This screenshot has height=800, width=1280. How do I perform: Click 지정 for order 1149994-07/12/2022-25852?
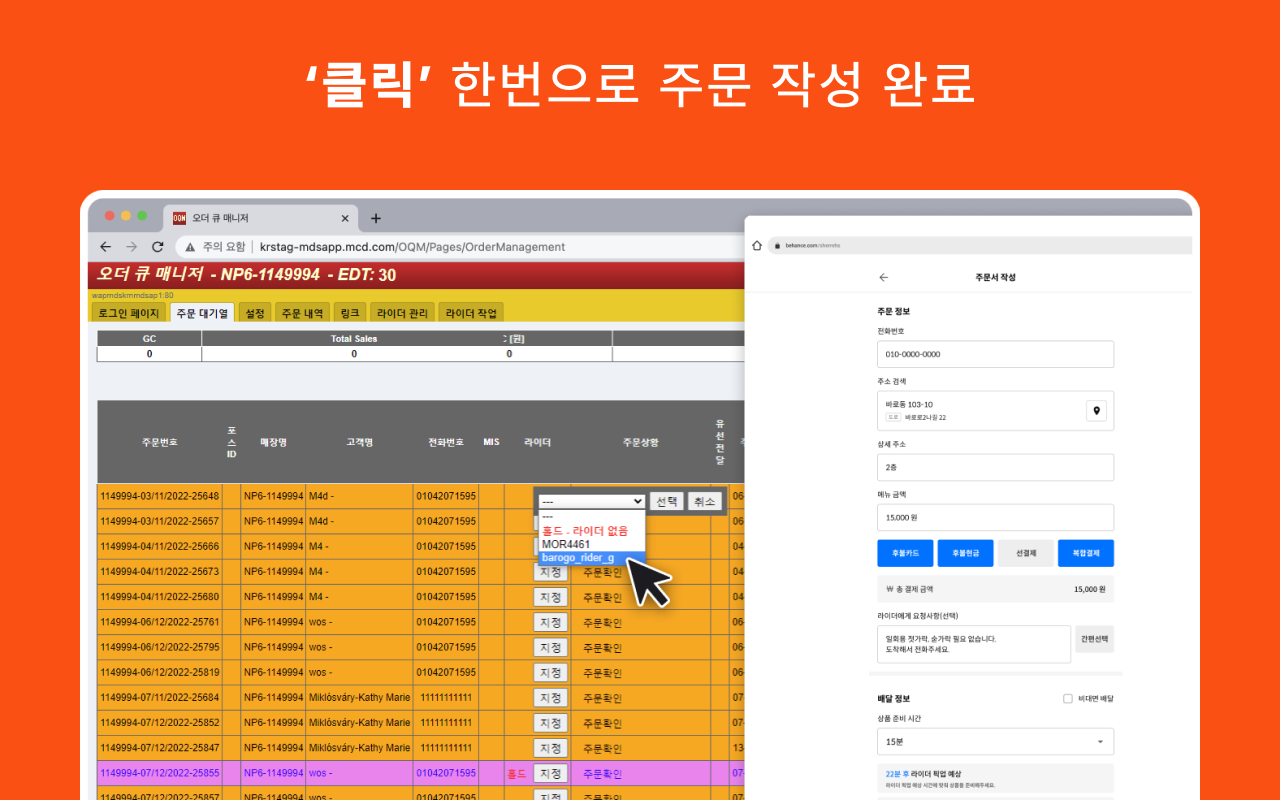coord(550,723)
